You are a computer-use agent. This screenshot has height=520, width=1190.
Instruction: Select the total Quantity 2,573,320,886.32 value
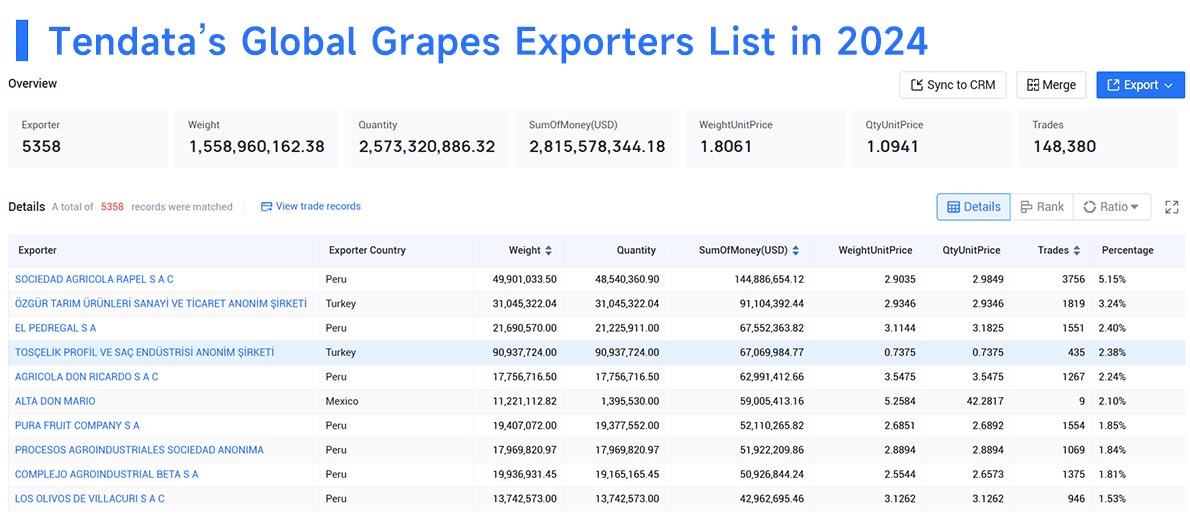(x=427, y=147)
